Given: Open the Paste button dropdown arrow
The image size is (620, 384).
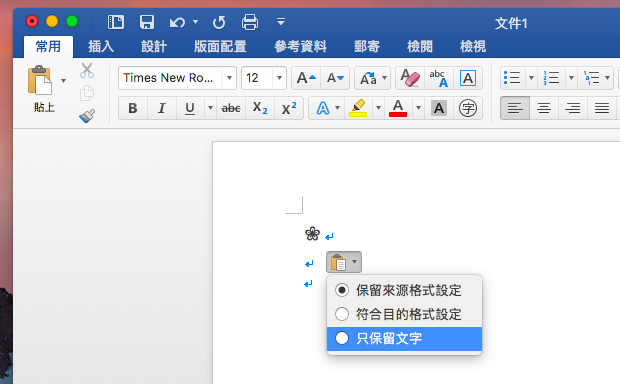Looking at the screenshot, I should point(63,81).
